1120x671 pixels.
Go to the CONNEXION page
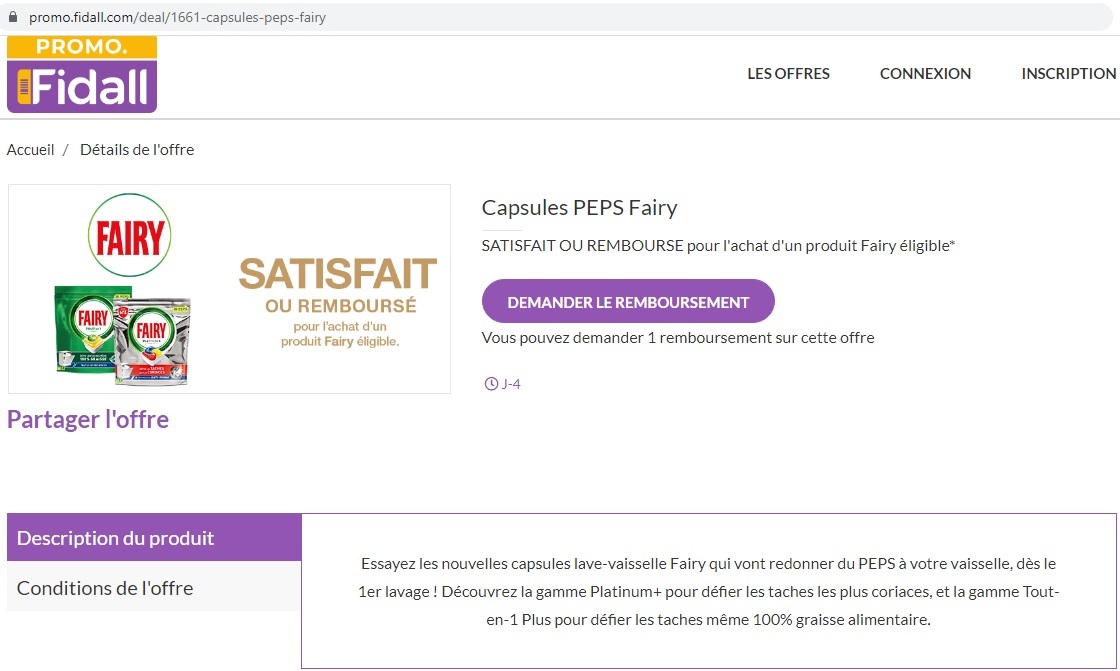(x=925, y=73)
